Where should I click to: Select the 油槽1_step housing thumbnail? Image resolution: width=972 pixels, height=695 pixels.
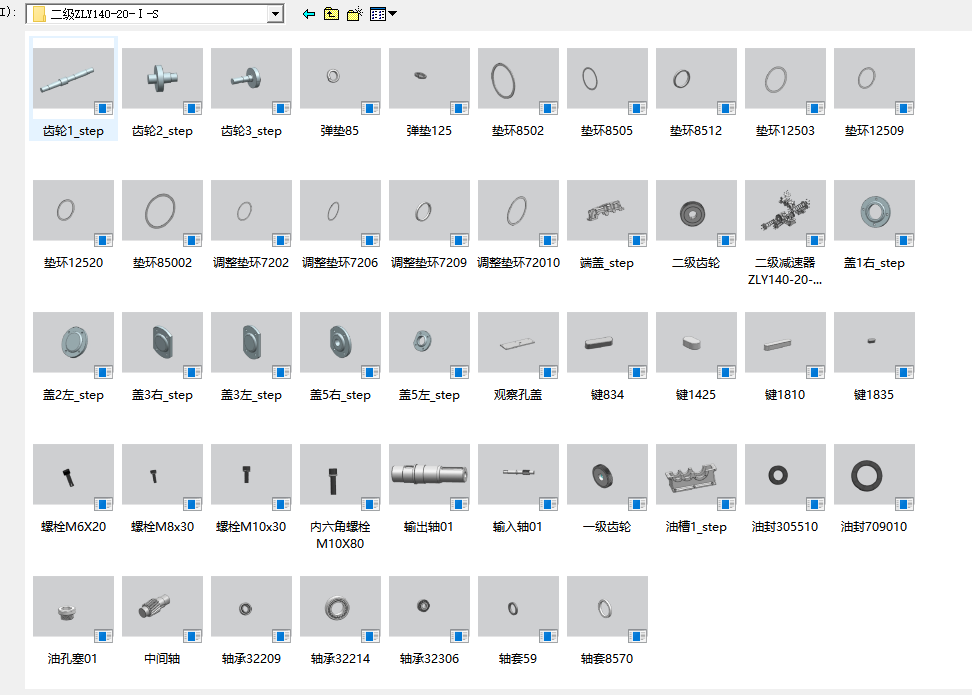point(696,478)
